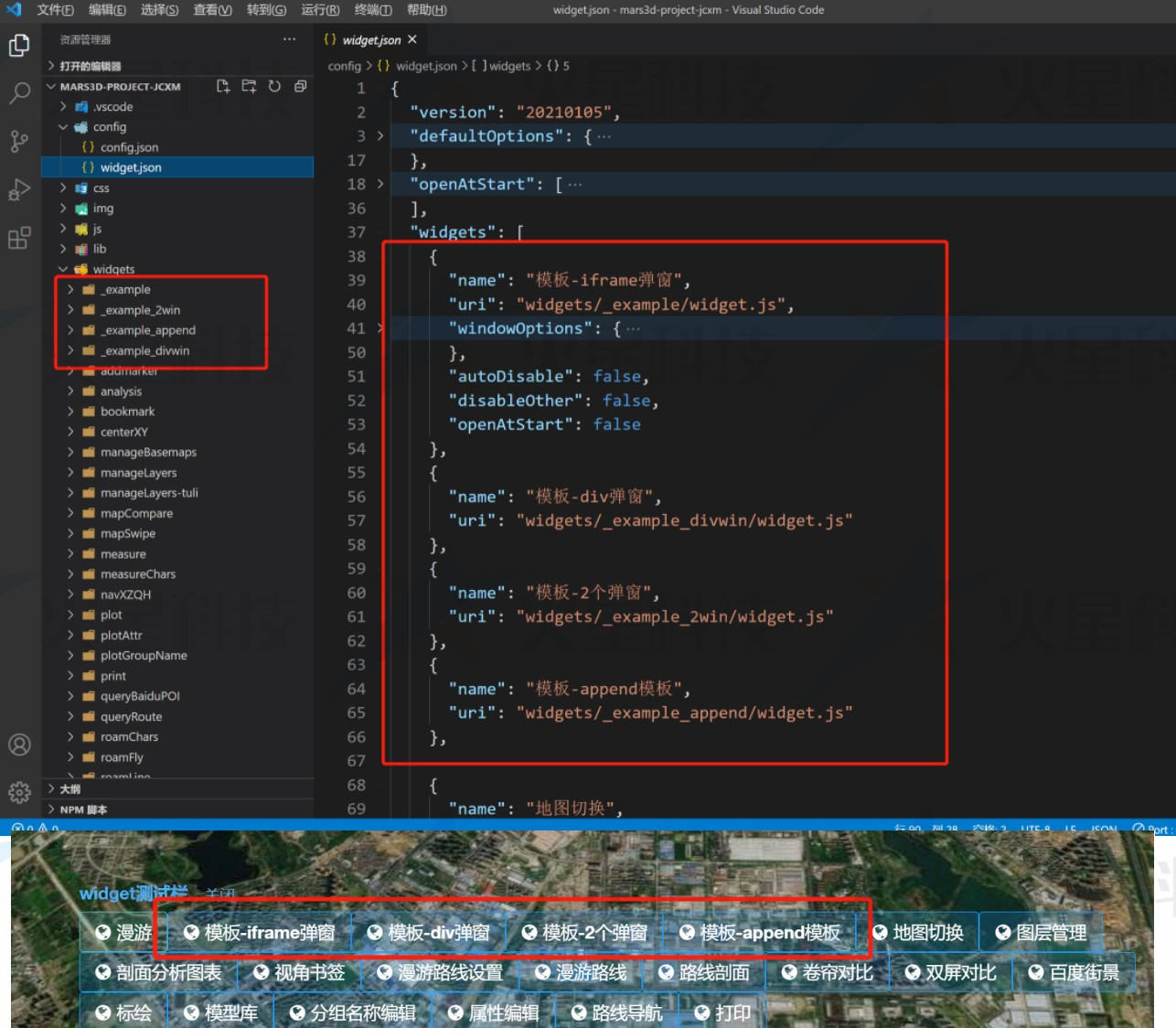
Task: Click the 图层管理 widget button
Action: coord(1041,932)
